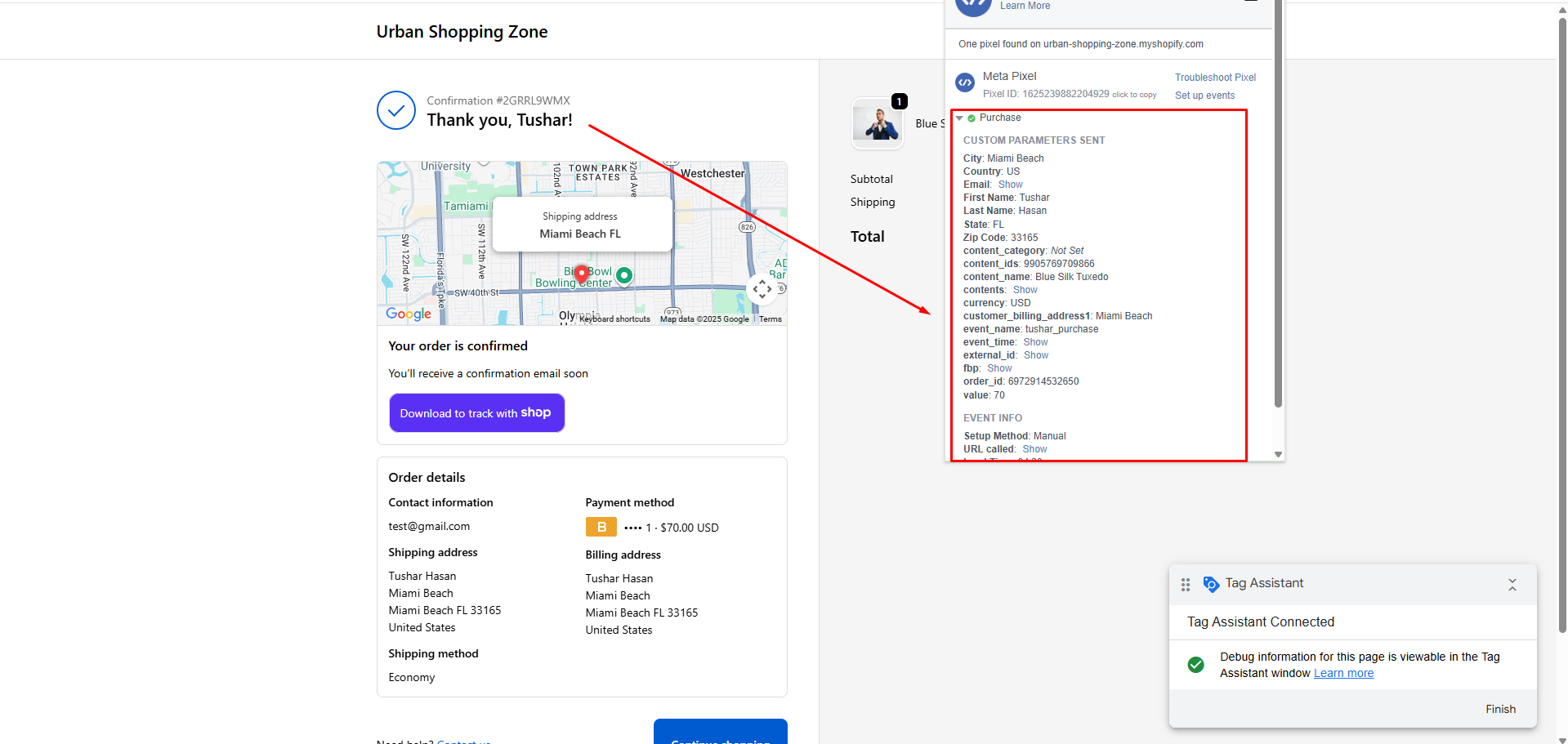The image size is (1568, 744).
Task: Click the orange payment method icon
Action: 601,527
